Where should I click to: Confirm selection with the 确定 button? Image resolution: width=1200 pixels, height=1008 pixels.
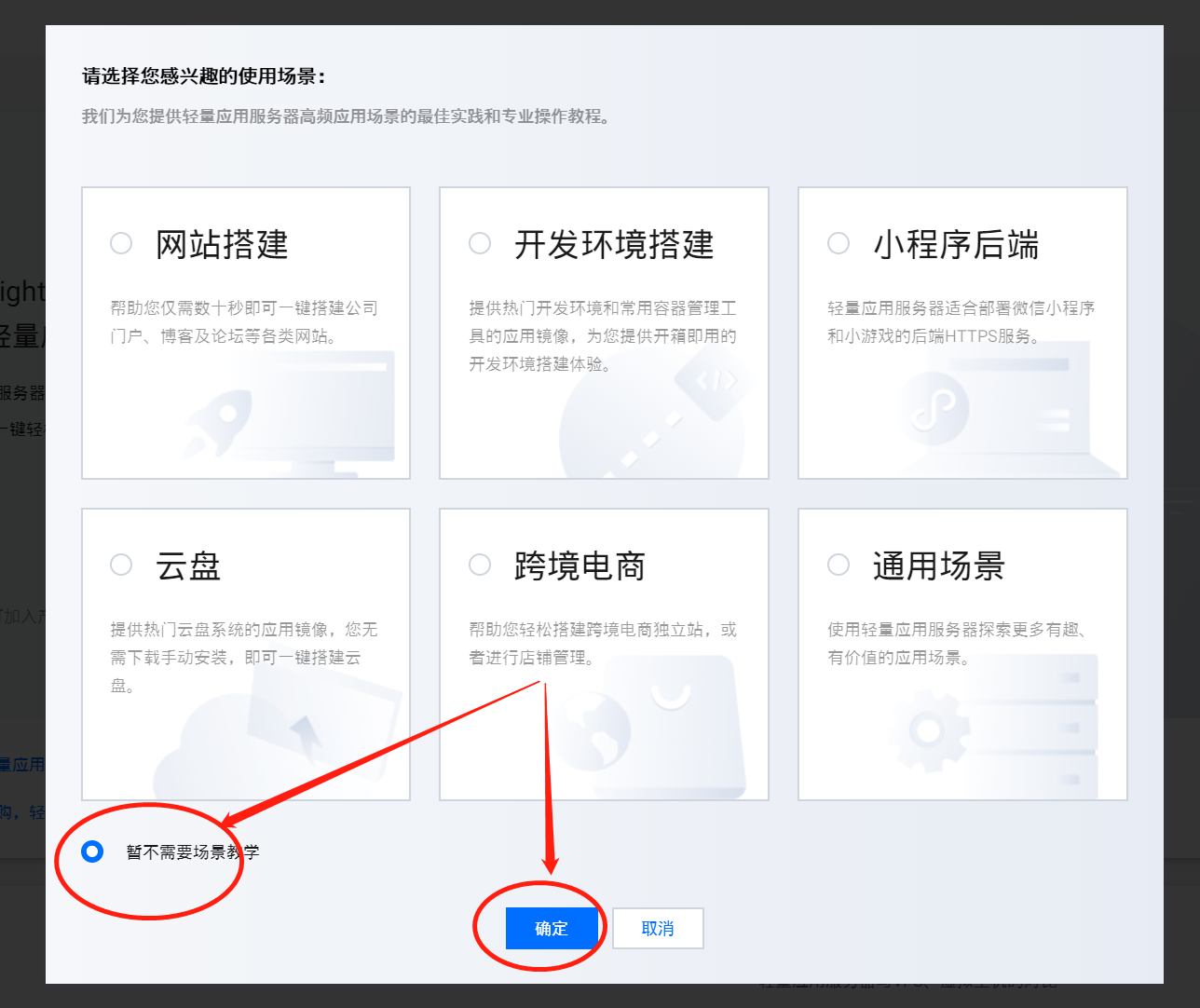click(x=550, y=928)
